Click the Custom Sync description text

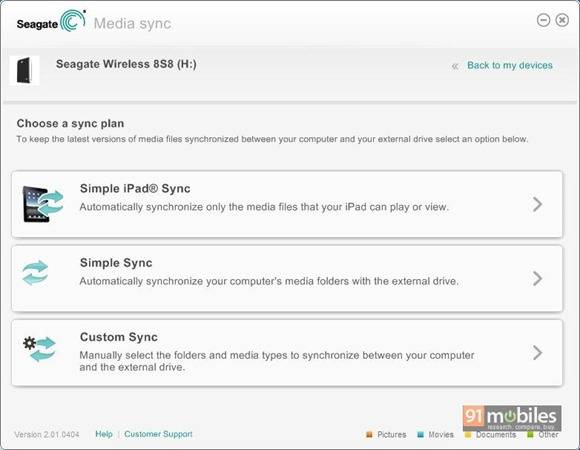click(277, 361)
